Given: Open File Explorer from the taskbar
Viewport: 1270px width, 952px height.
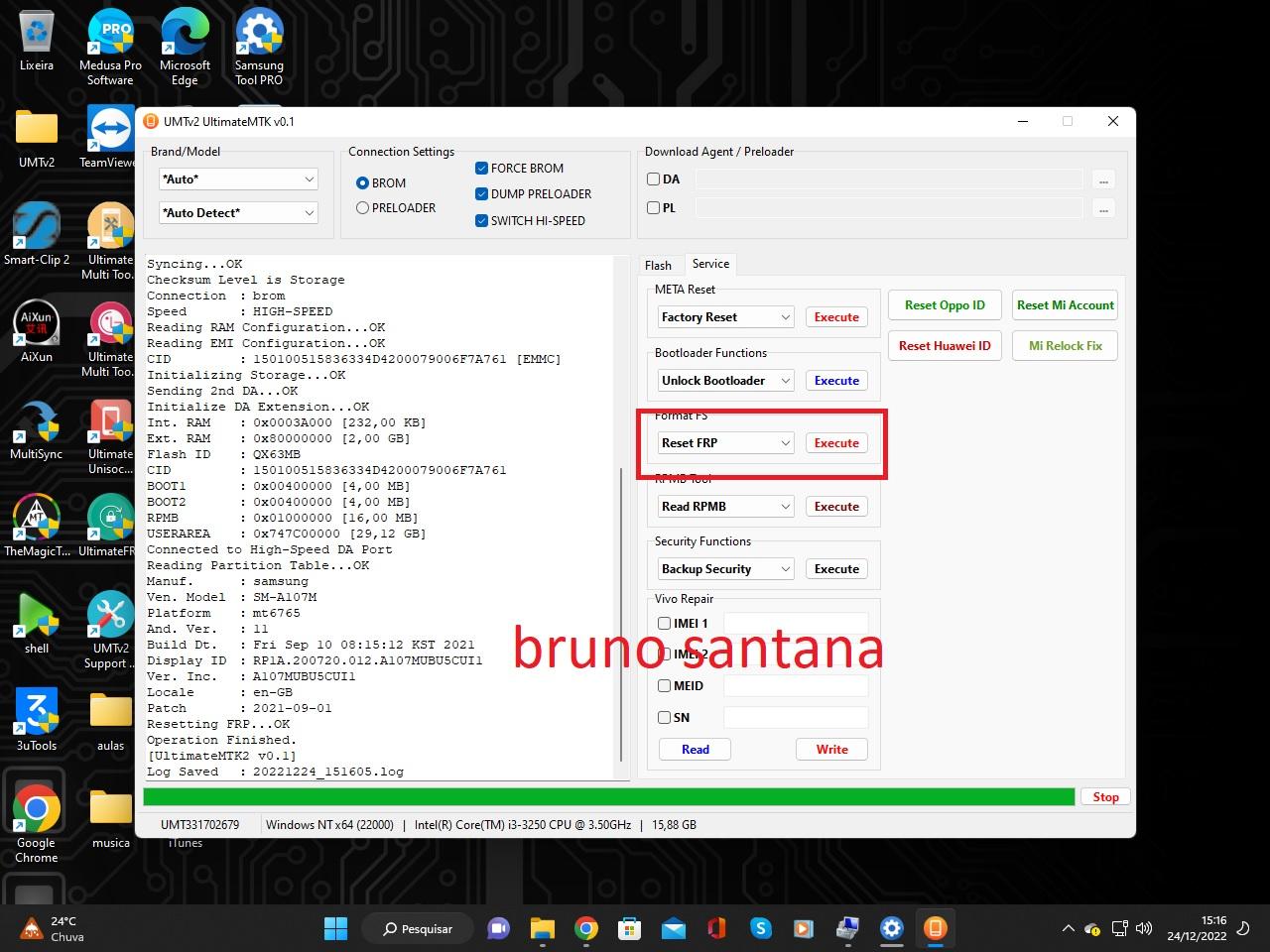Looking at the screenshot, I should coord(542,928).
